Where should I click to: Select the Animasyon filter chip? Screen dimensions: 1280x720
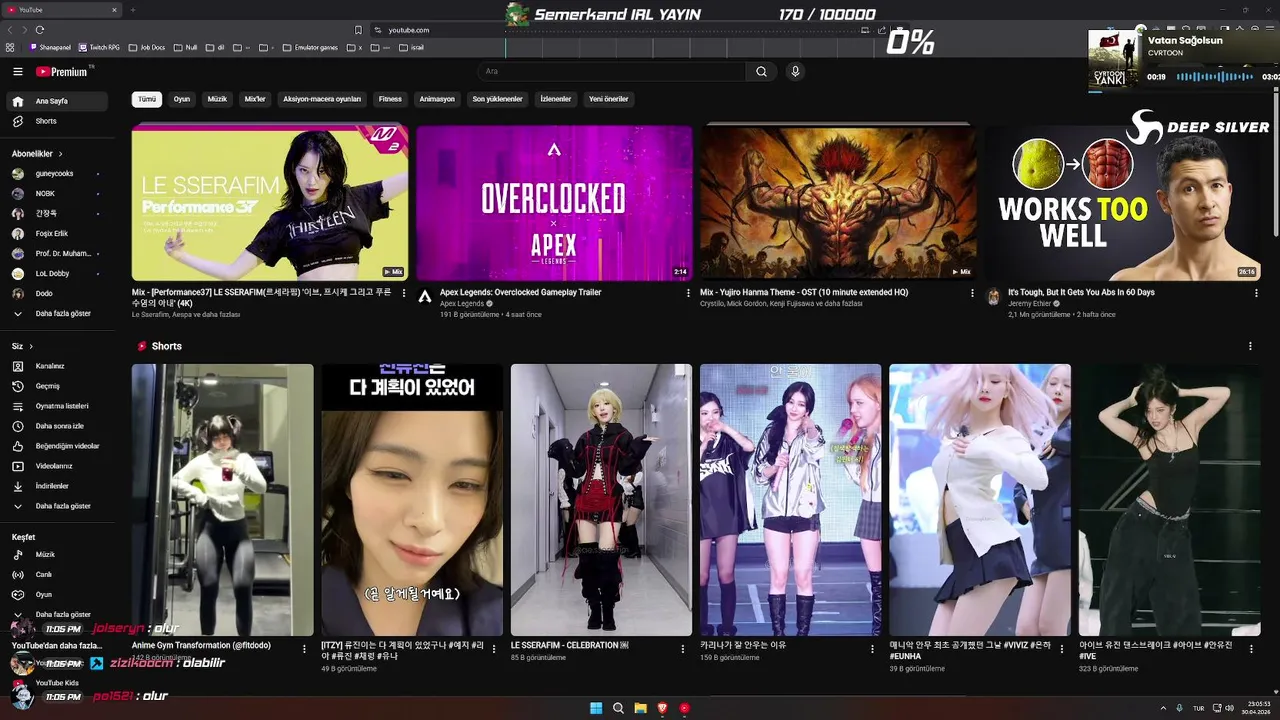437,99
